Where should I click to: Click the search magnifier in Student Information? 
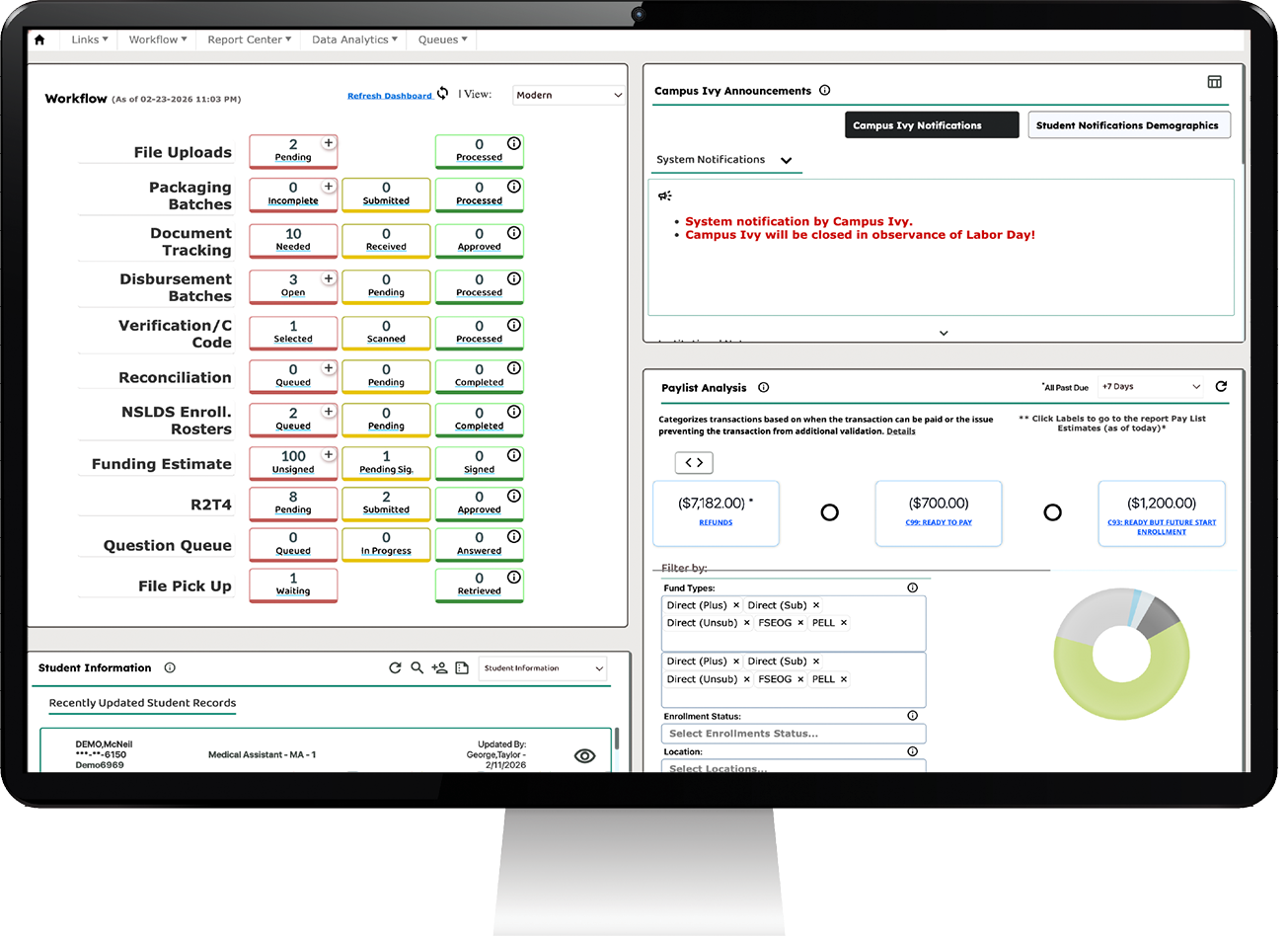point(417,668)
